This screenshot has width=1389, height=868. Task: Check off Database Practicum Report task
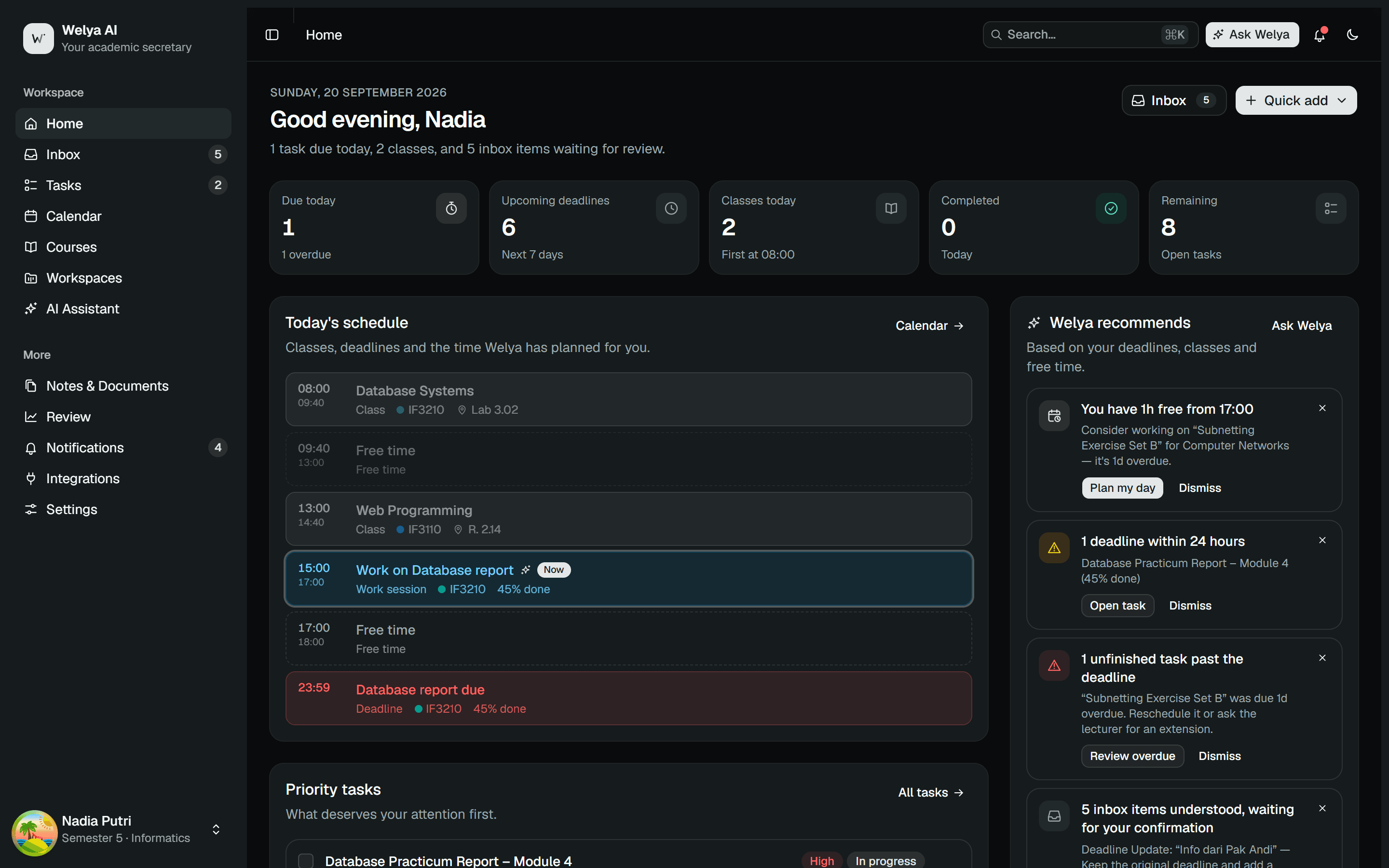(x=305, y=861)
